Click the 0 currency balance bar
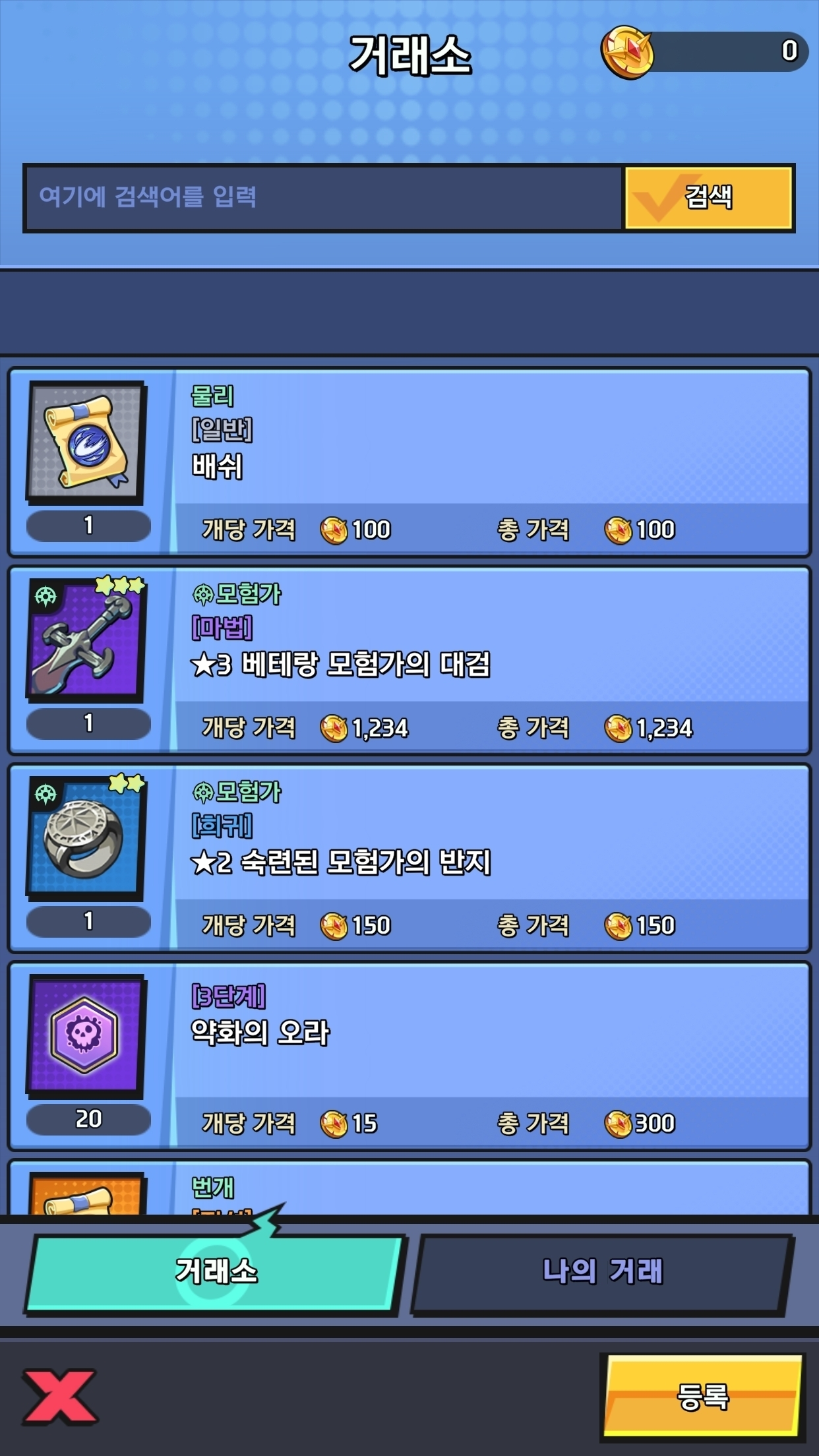This screenshot has height=1456, width=819. 725,51
